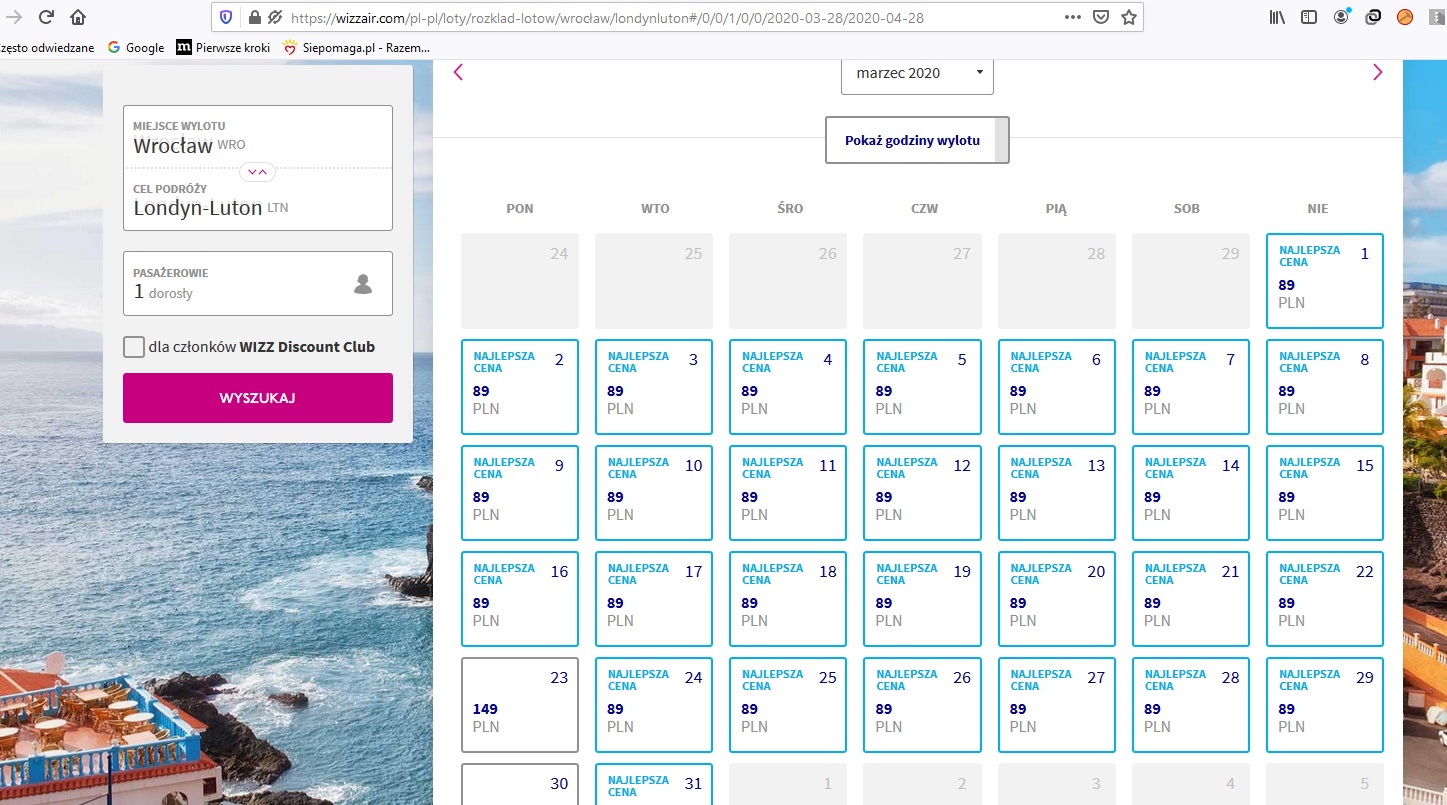This screenshot has height=805, width=1447.
Task: Edit the Wrocław departure field
Action: tap(258, 139)
